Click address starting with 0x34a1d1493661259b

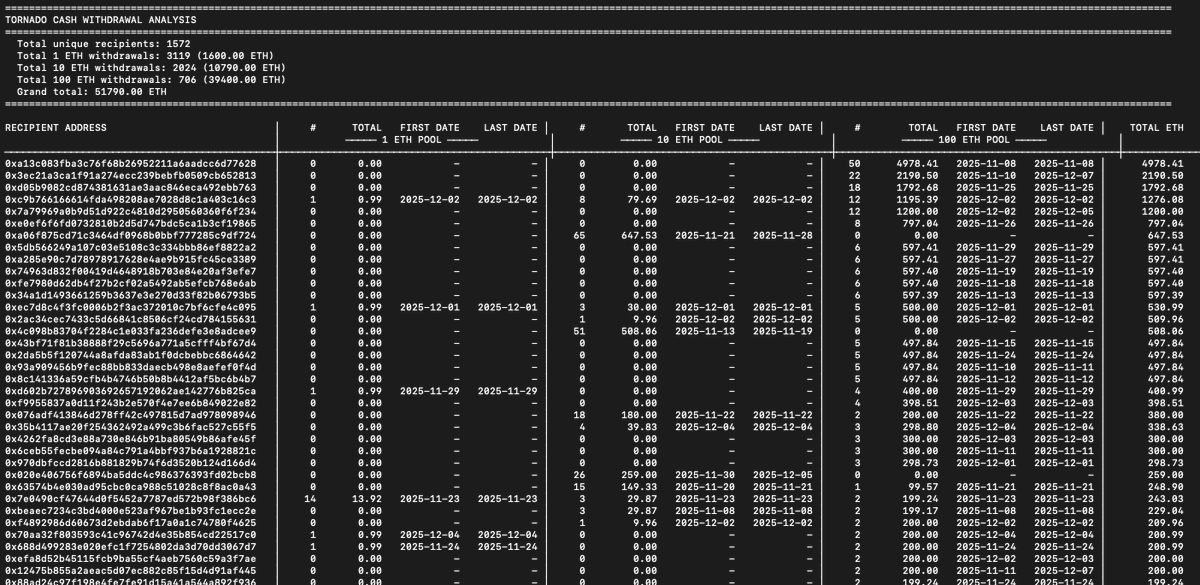131,296
